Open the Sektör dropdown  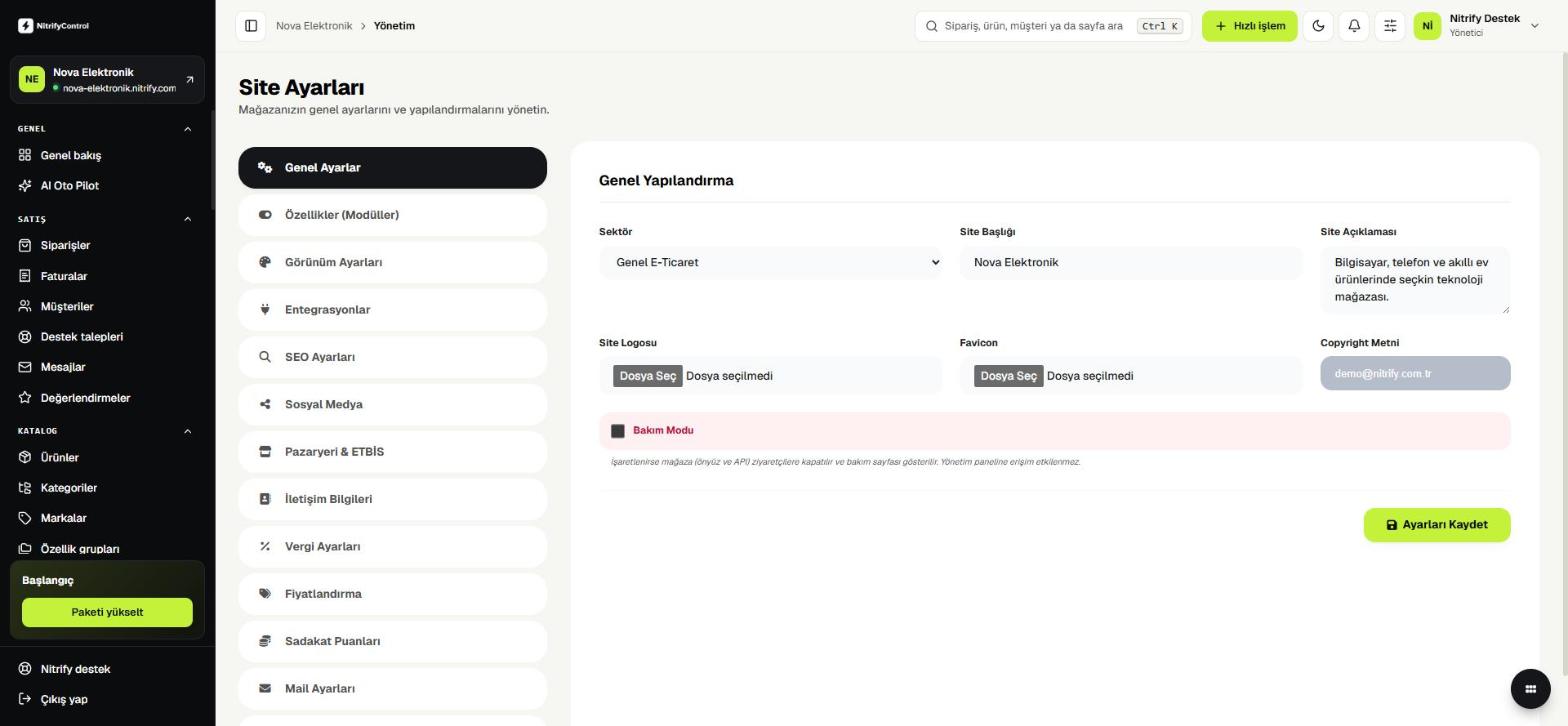click(x=770, y=263)
